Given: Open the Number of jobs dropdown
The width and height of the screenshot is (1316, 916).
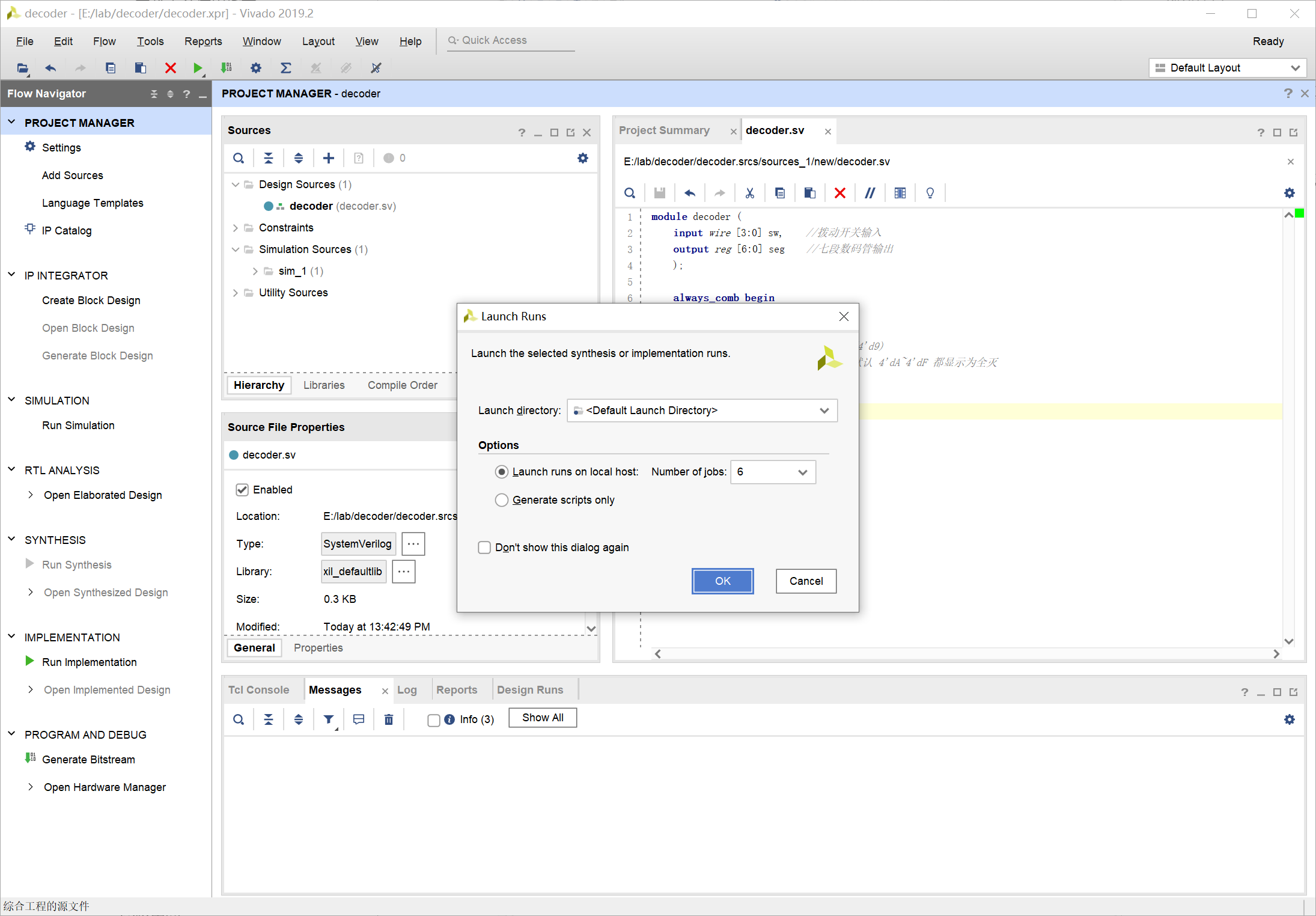Looking at the screenshot, I should [773, 472].
